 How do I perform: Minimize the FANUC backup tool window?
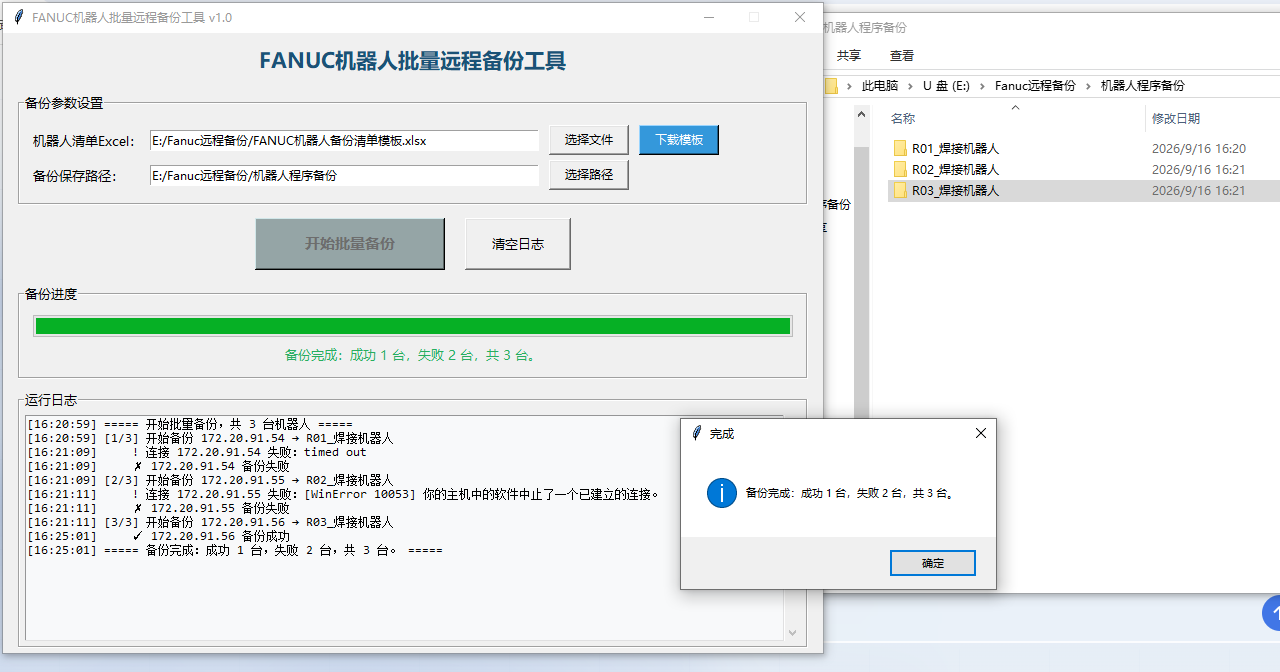tap(709, 17)
